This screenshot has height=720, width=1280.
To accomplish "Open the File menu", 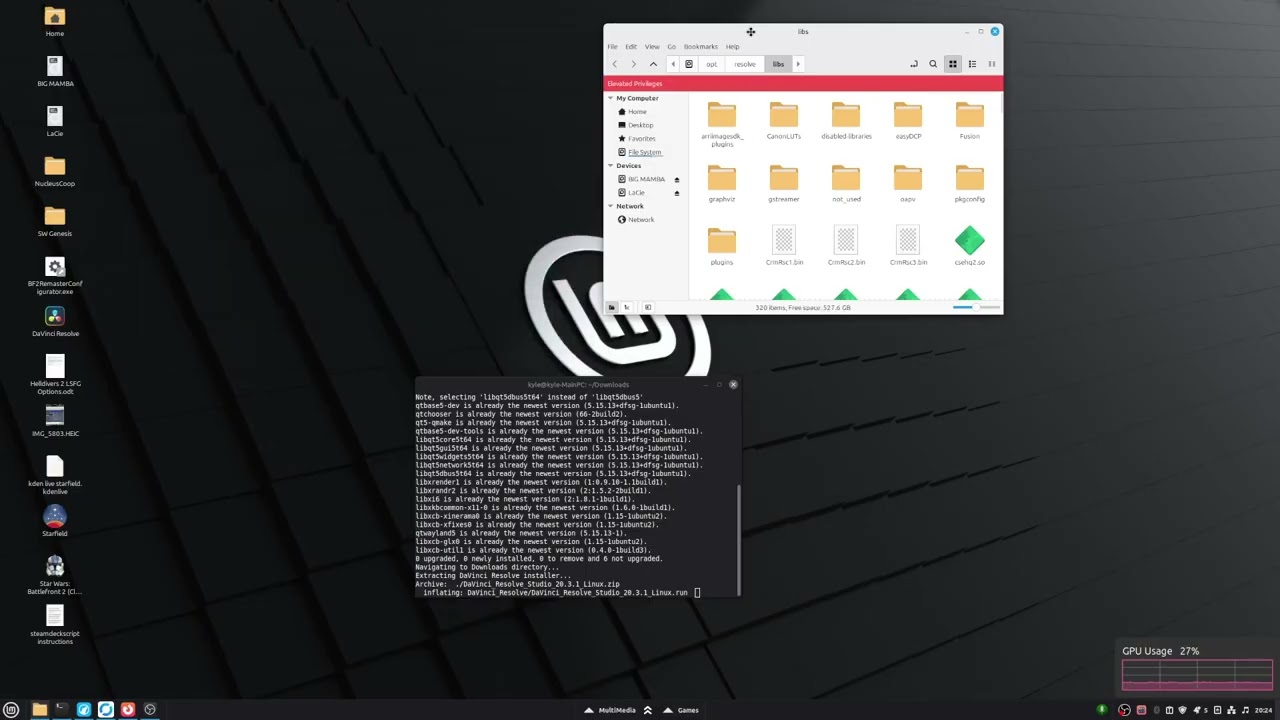I will click(x=612, y=47).
